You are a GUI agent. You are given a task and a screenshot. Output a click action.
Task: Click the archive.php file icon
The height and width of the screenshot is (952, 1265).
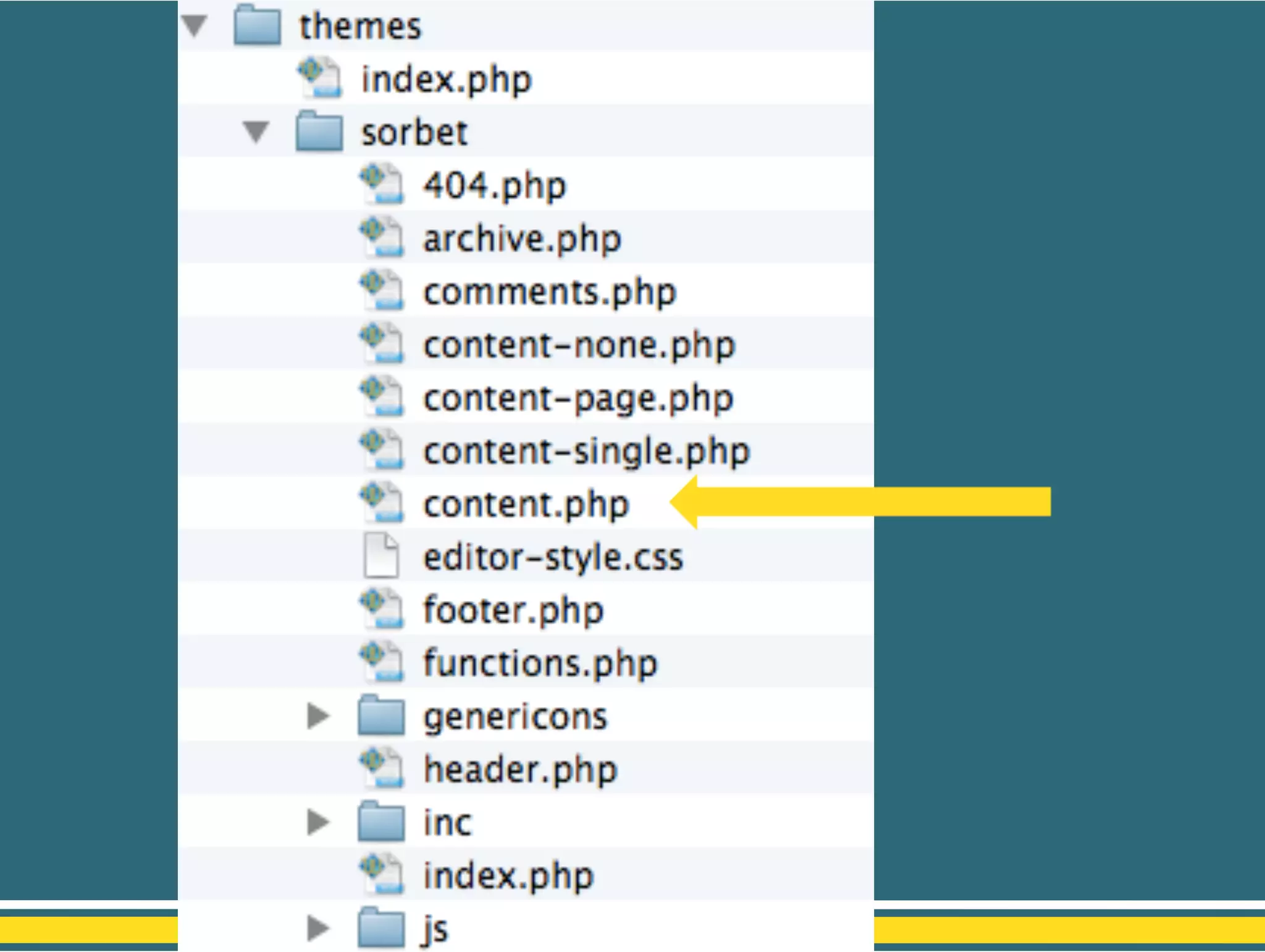coord(382,237)
